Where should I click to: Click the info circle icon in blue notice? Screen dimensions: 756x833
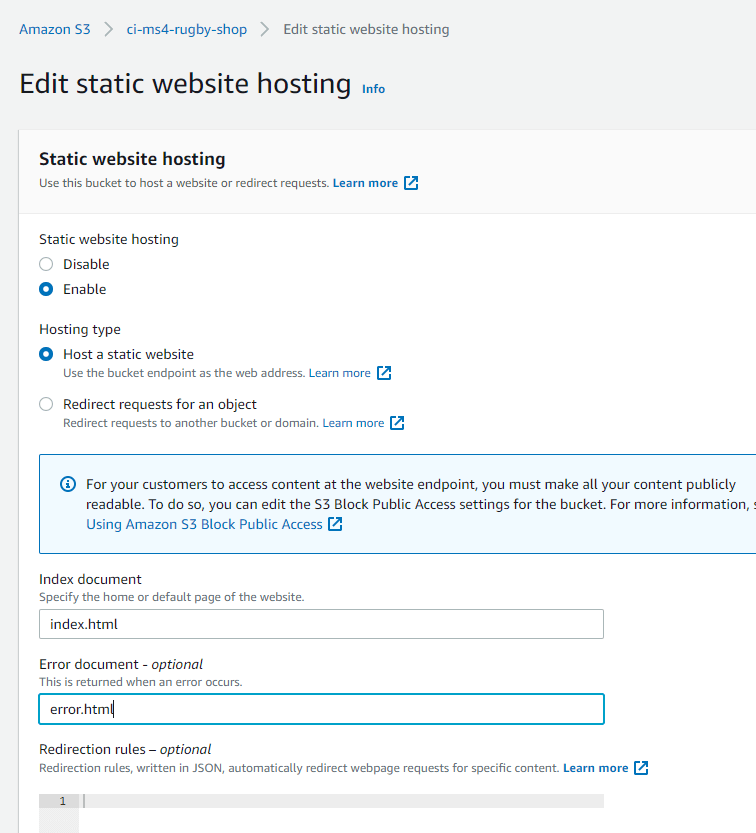(x=67, y=484)
